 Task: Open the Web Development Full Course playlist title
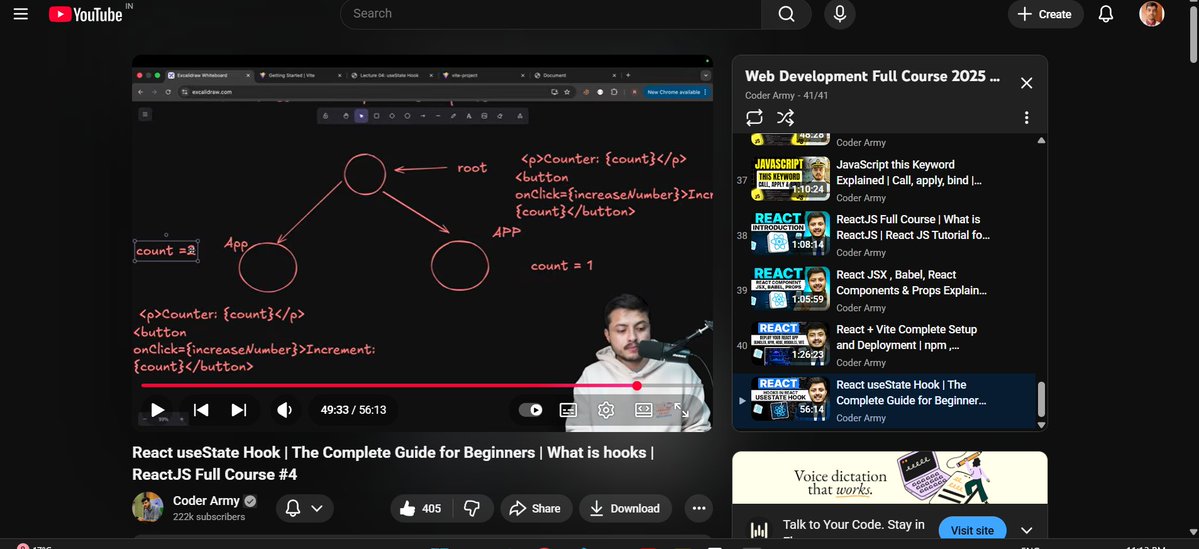[872, 76]
